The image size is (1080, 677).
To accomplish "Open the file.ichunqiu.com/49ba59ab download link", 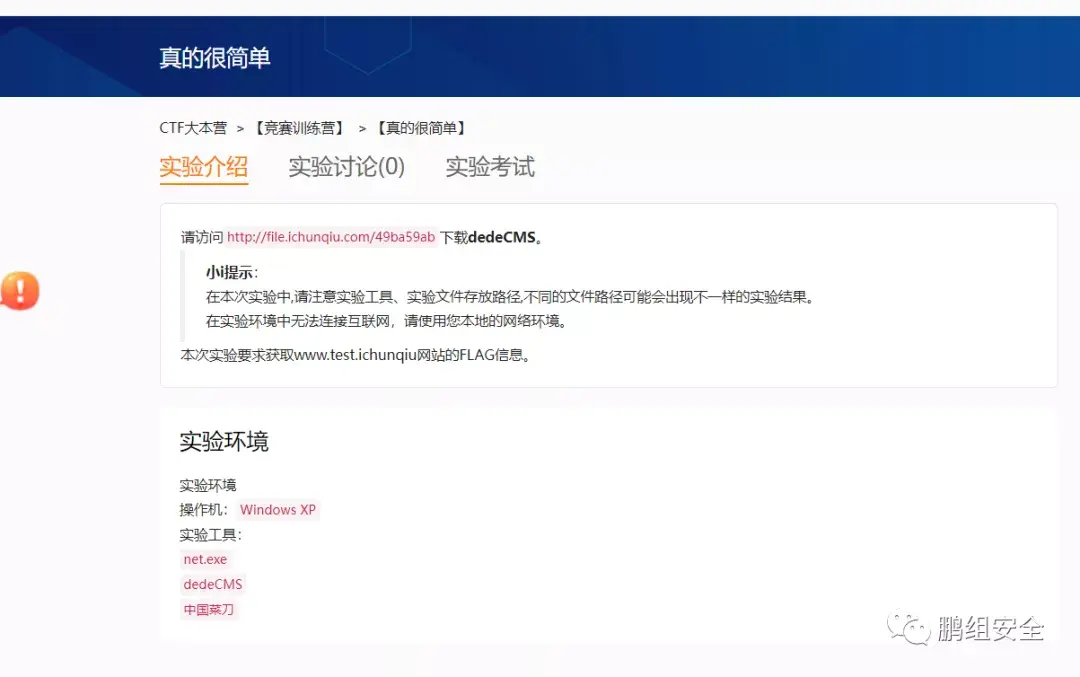I will click(331, 237).
